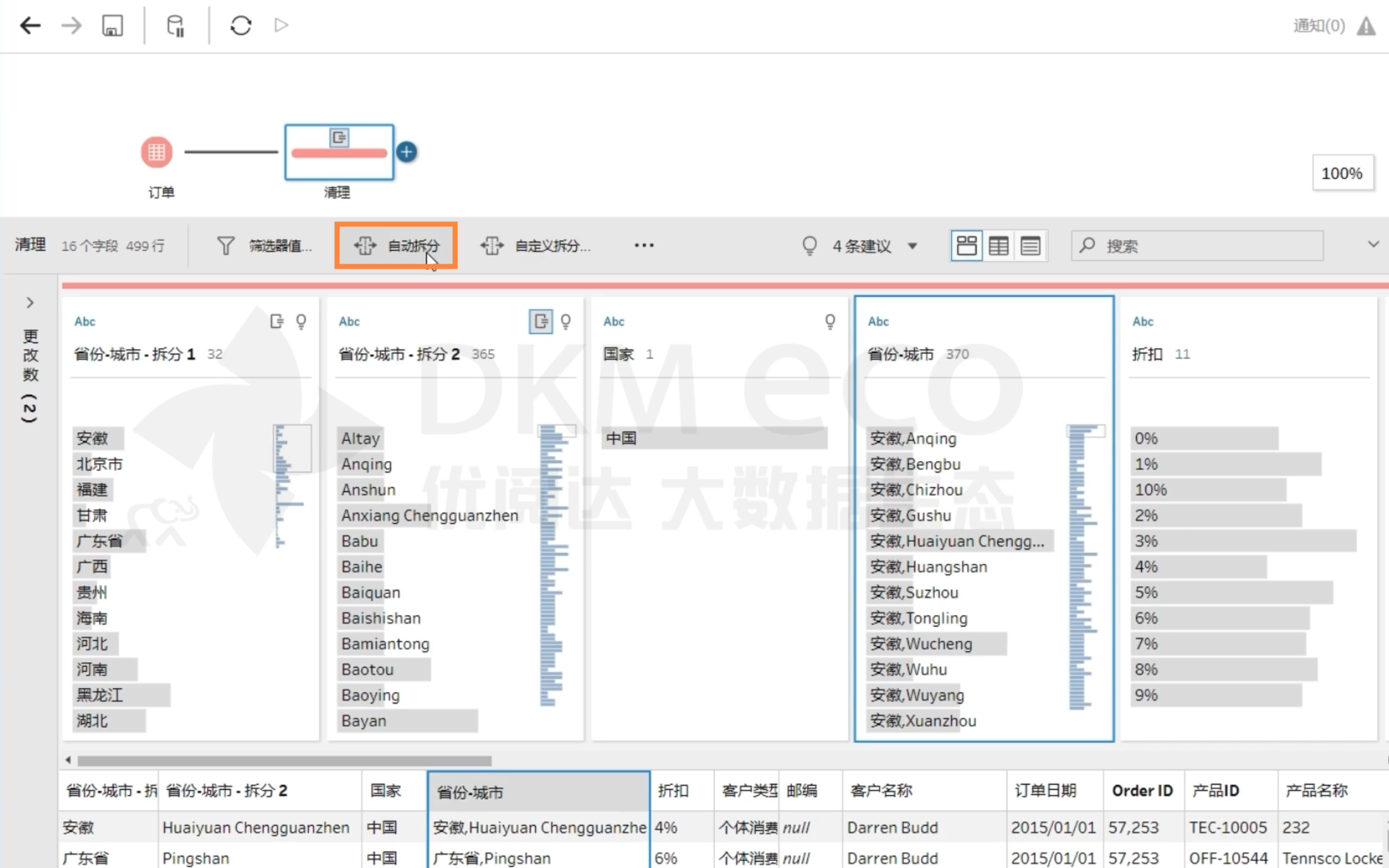
Task: Open the three-dot more options menu
Action: tap(643, 245)
